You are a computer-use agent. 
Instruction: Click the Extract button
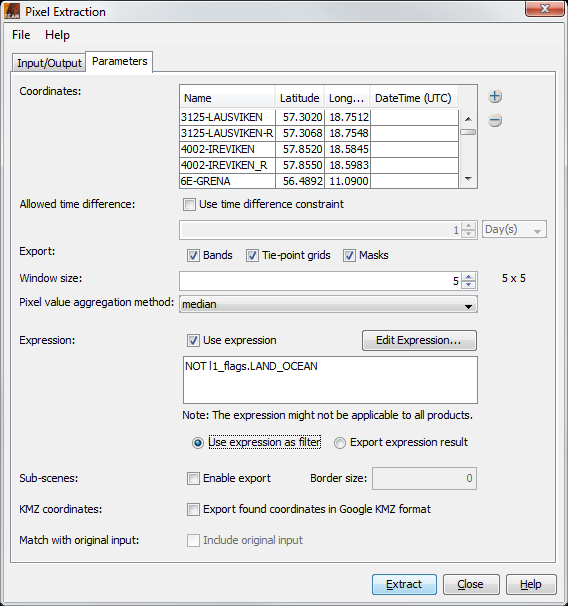point(404,584)
